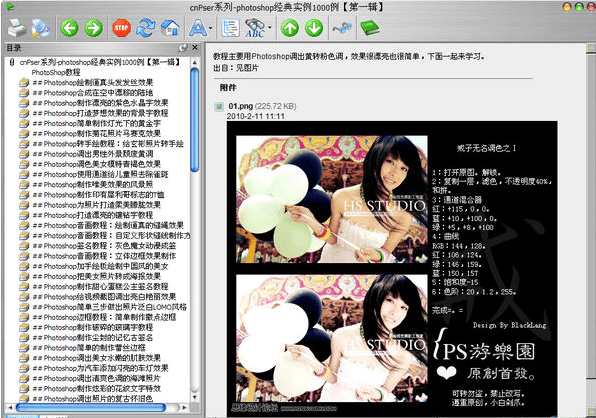Open Photoshop打造漂亮的镶钻字教程 topic

coord(93,215)
